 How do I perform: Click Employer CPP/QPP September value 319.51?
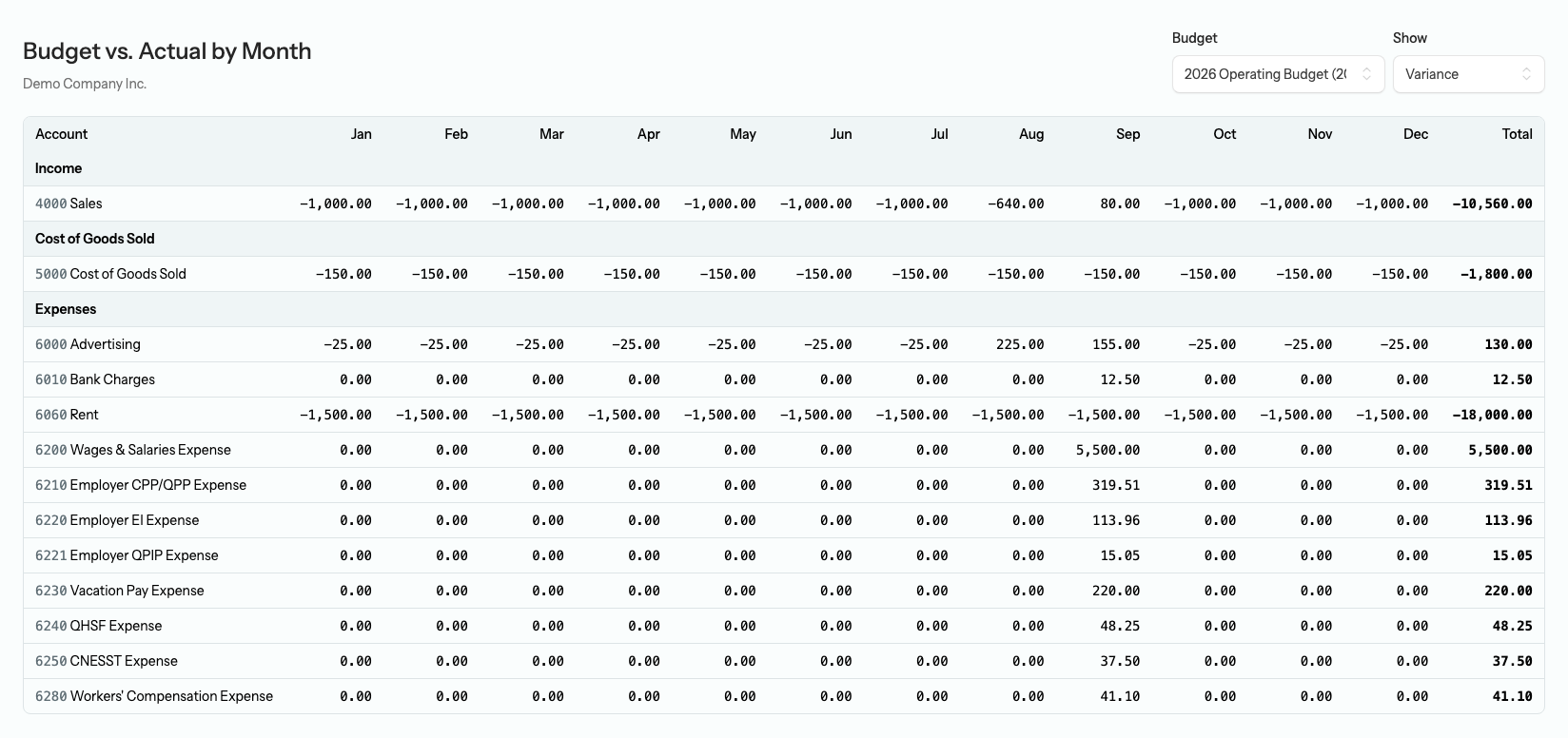pyautogui.click(x=1116, y=485)
